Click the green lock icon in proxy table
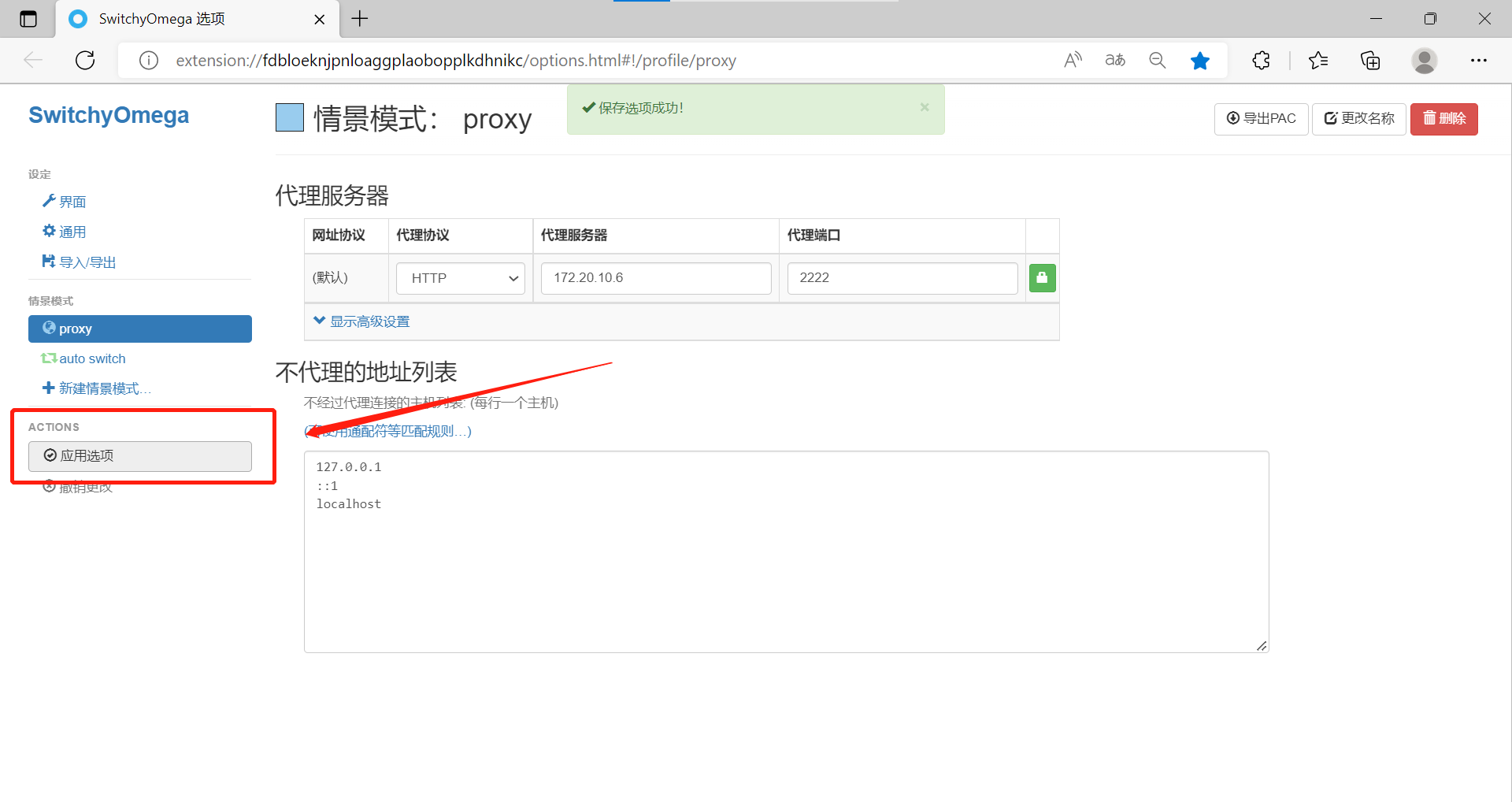1512x802 pixels. tap(1042, 278)
